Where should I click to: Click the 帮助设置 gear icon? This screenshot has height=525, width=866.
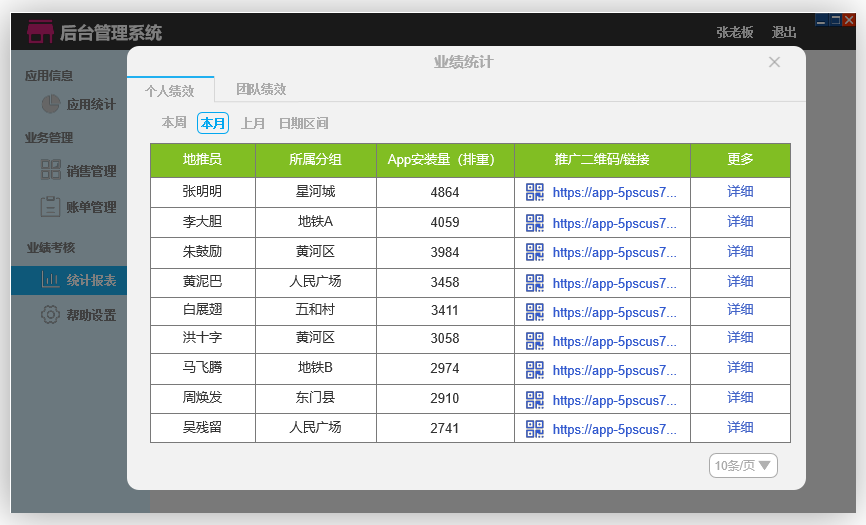[50, 315]
